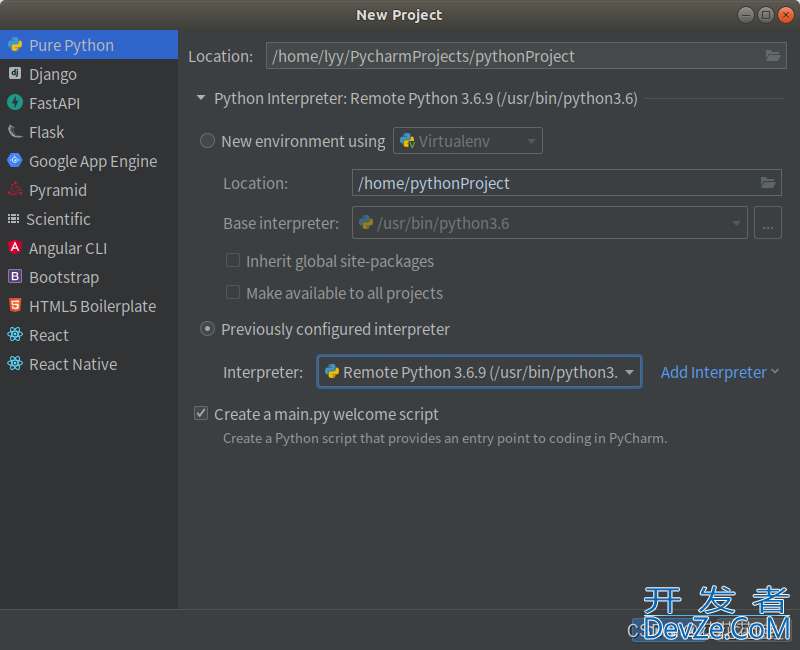Uncheck Create a main.py welcome script
Image resolution: width=800 pixels, height=650 pixels.
tap(201, 413)
